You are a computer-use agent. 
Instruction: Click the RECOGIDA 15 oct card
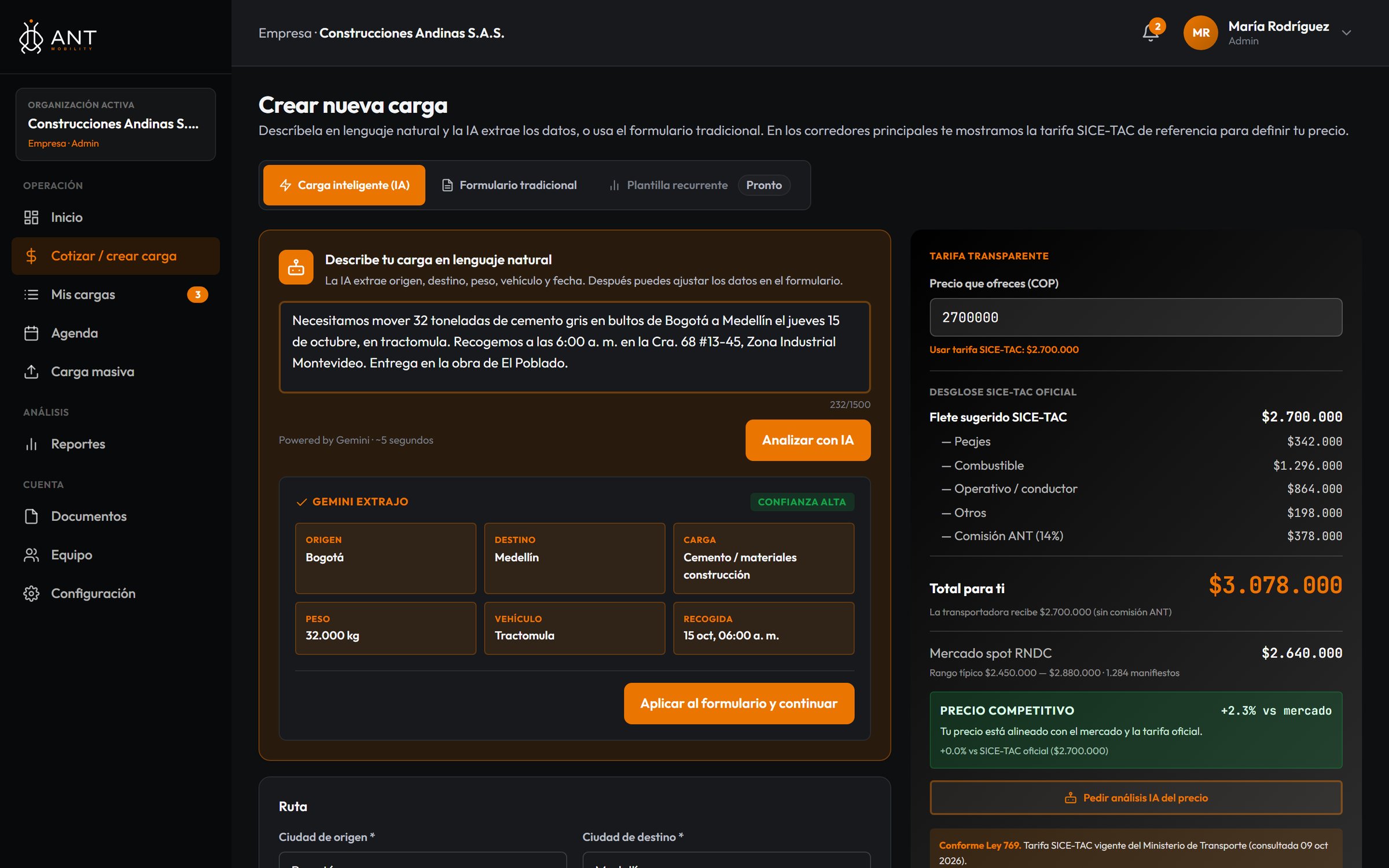click(x=763, y=628)
